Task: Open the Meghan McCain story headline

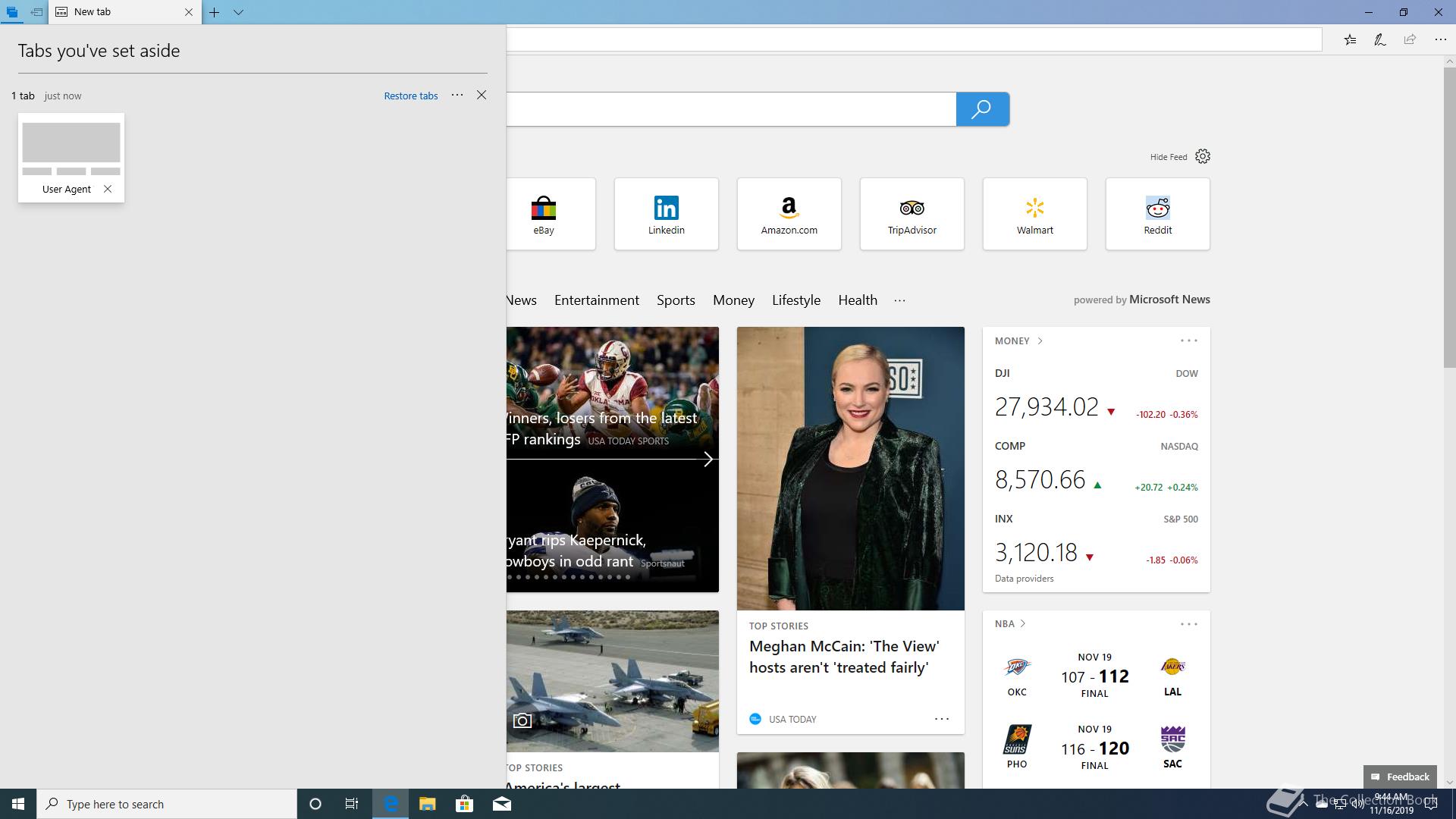Action: [x=844, y=657]
